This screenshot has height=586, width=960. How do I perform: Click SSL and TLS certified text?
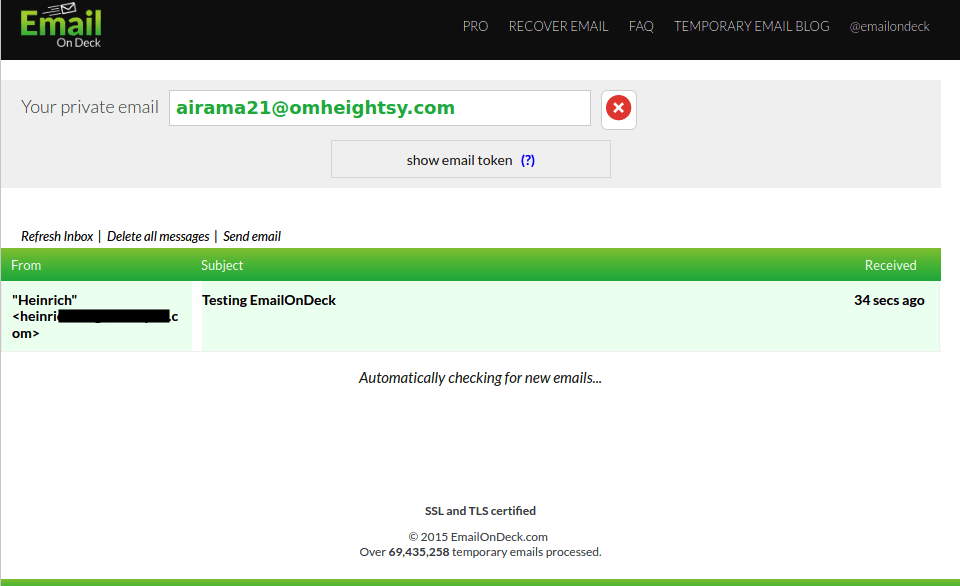480,511
